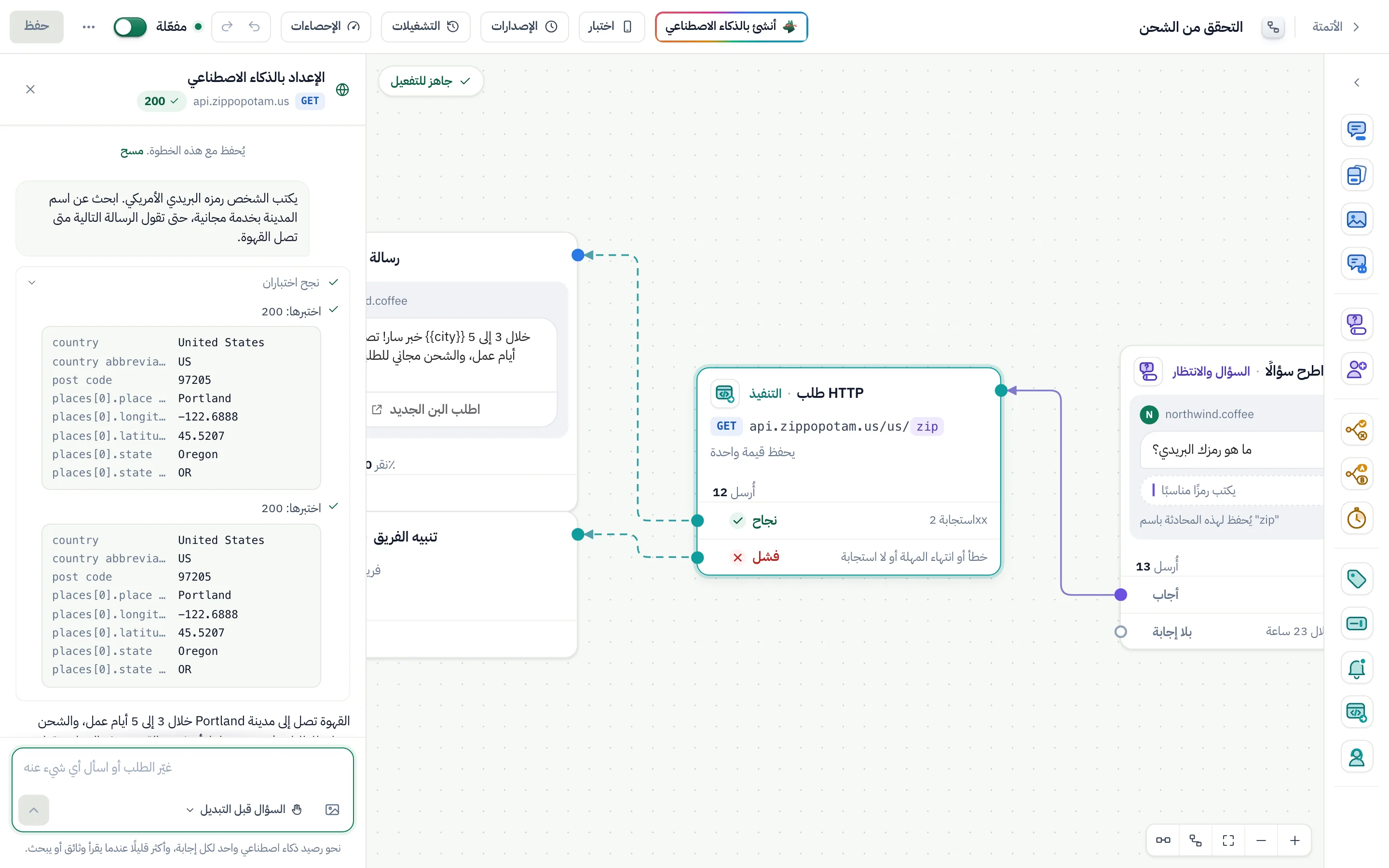The height and width of the screenshot is (868, 1389).
Task: Click the zoom in plus button
Action: [1294, 841]
